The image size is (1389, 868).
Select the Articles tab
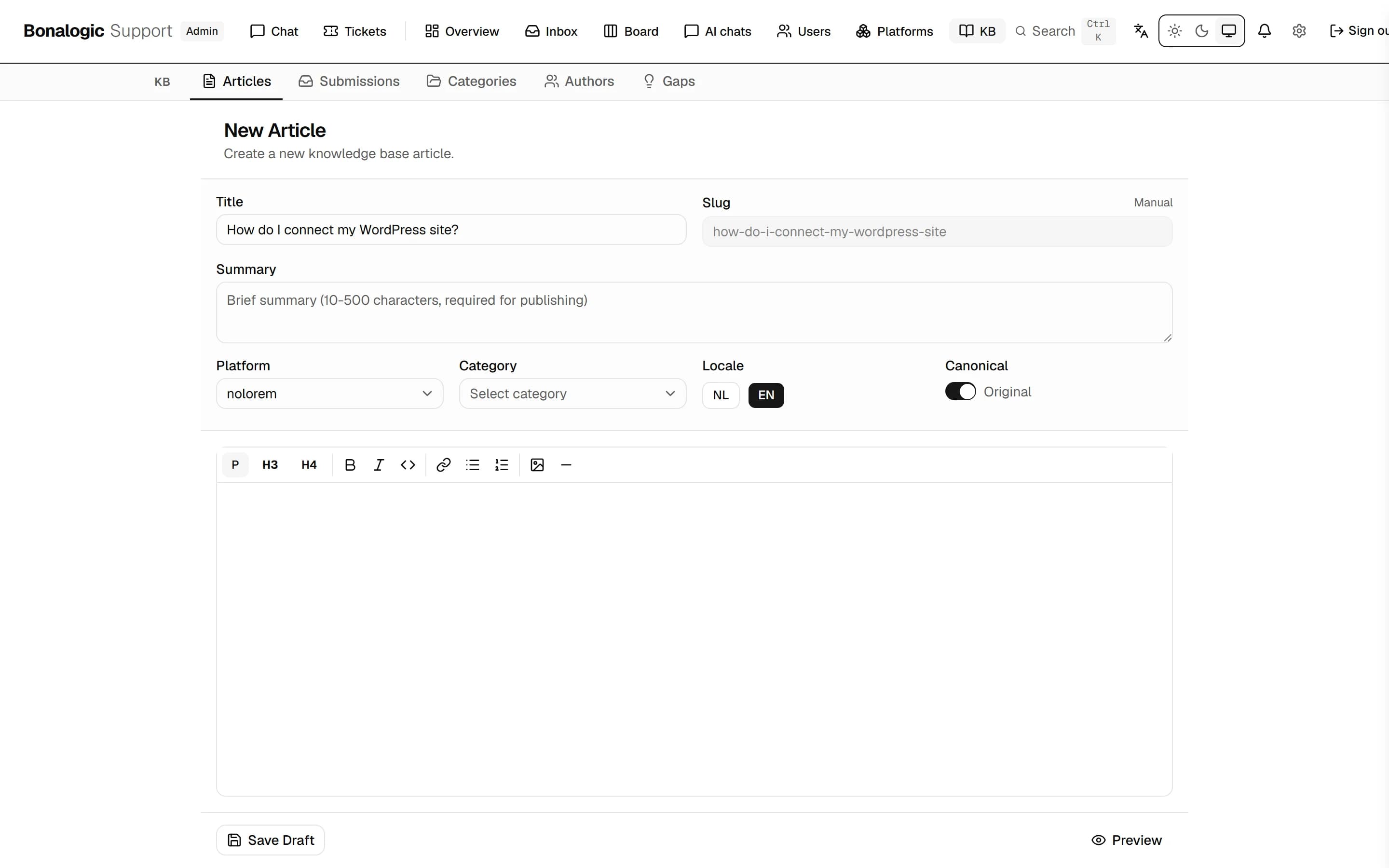236,81
